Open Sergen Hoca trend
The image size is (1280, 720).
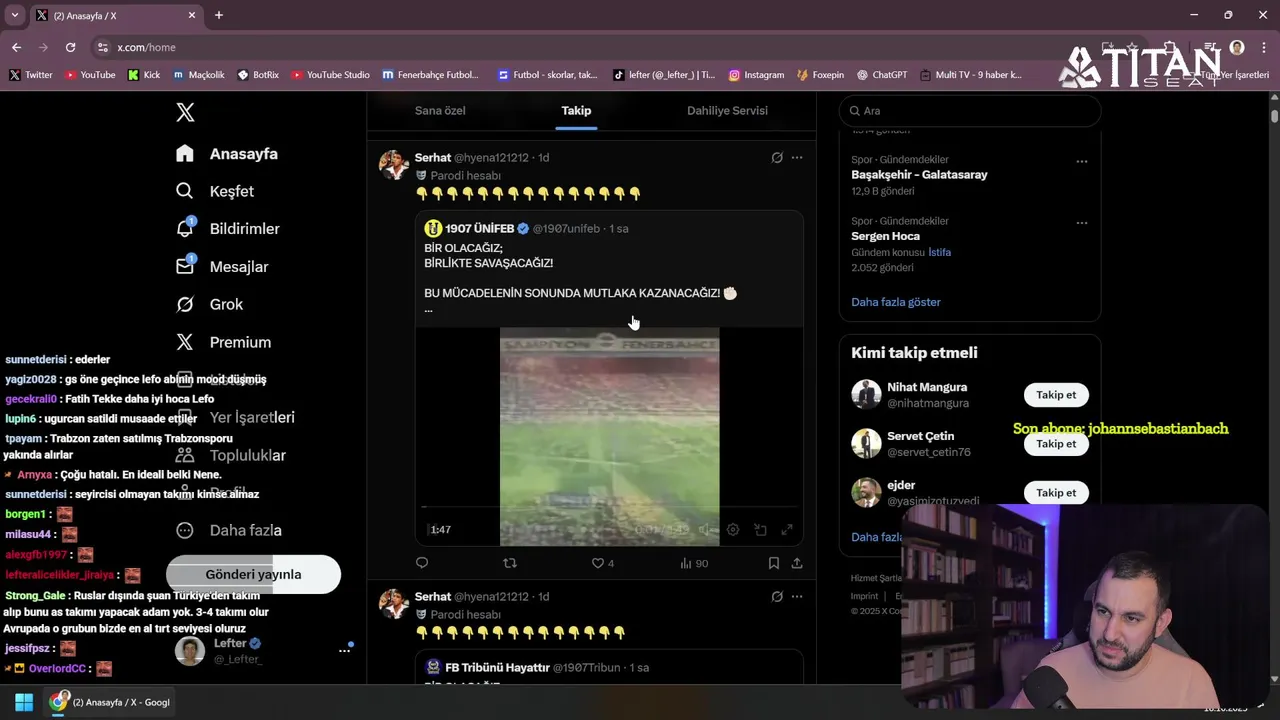pyautogui.click(x=885, y=236)
